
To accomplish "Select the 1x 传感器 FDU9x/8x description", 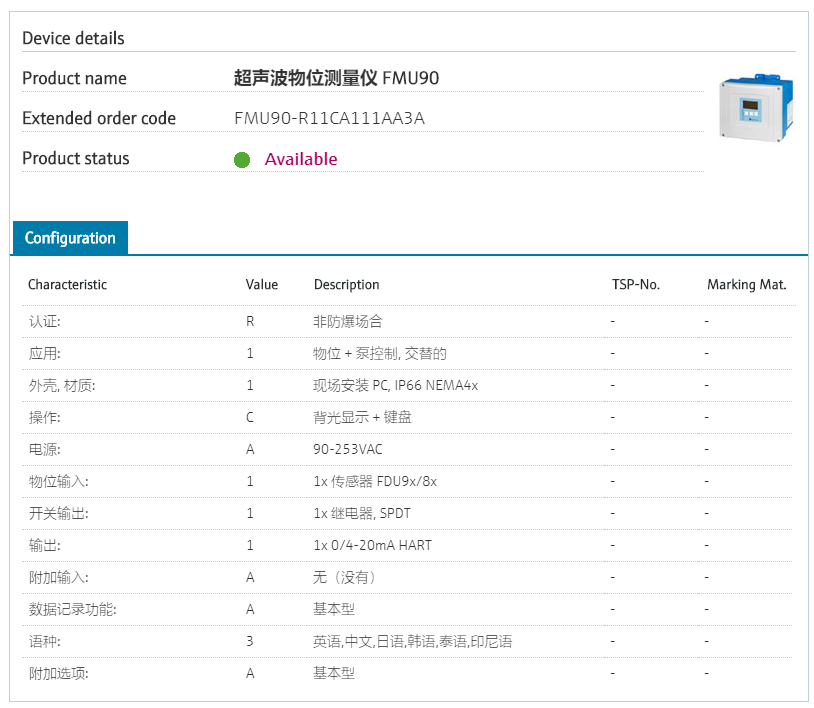I will pos(375,482).
